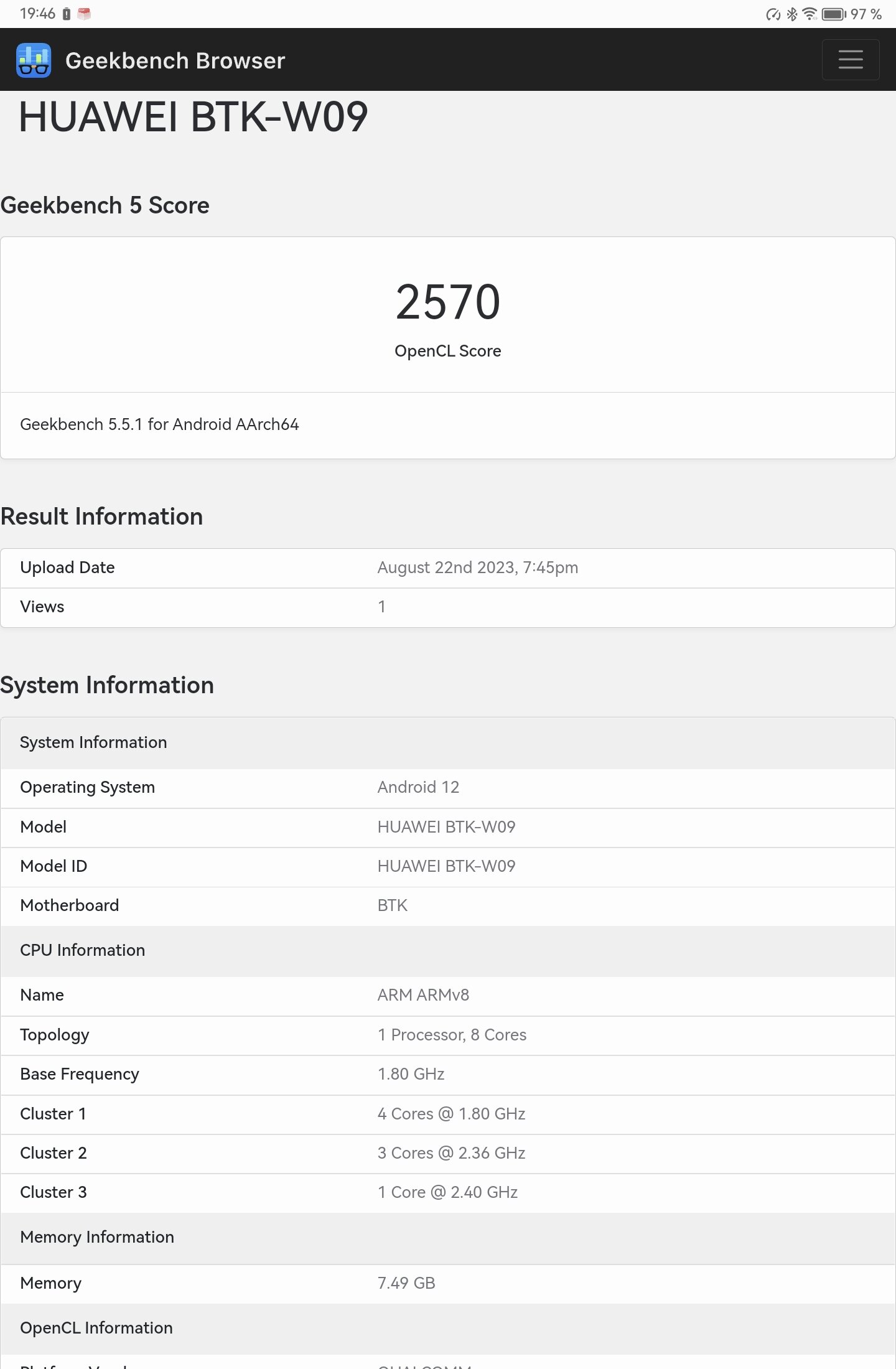Select 'Geekbench 5.5.1 for Android AArch64' text
Viewport: 896px width, 1369px height.
coord(159,424)
